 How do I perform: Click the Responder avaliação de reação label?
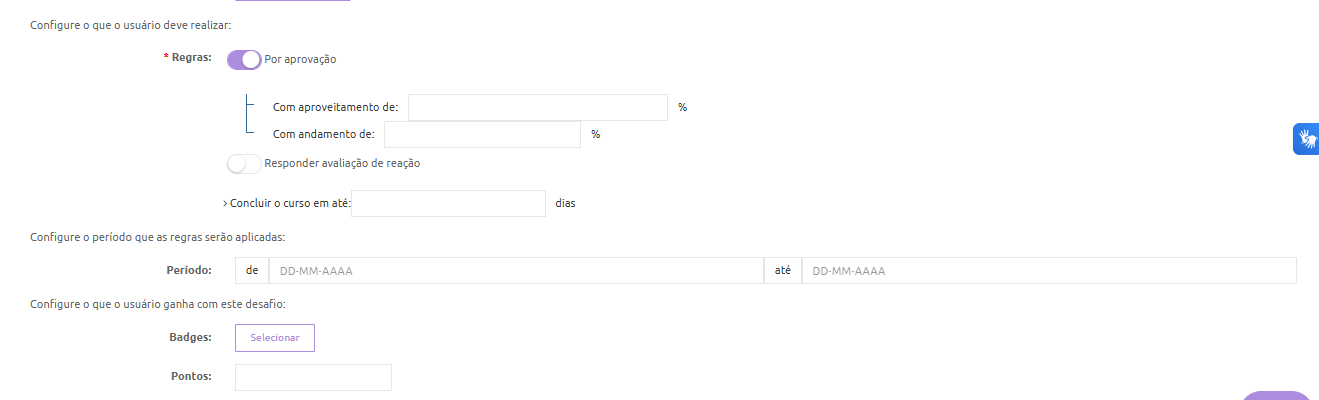342,164
